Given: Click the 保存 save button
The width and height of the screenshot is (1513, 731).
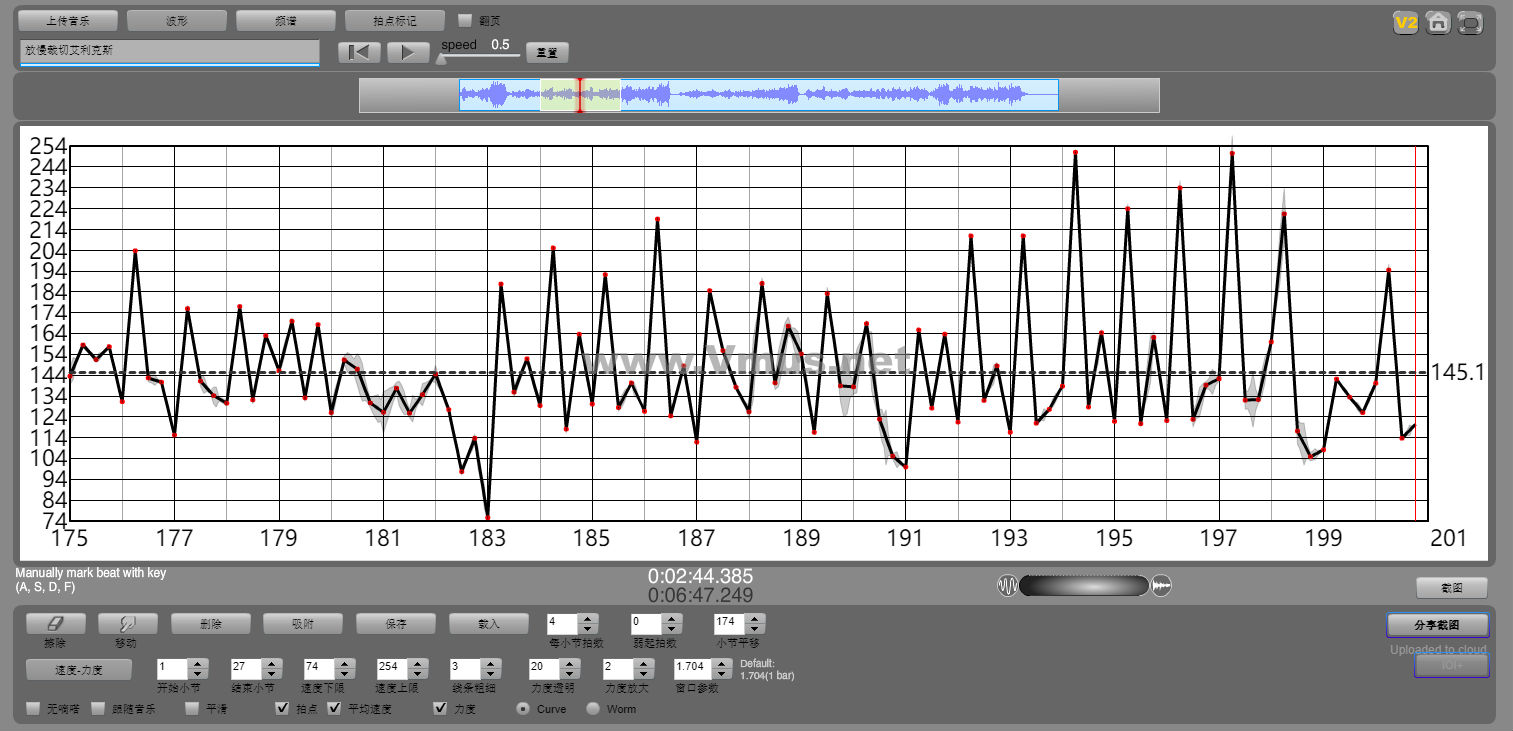Looking at the screenshot, I should 396,623.
